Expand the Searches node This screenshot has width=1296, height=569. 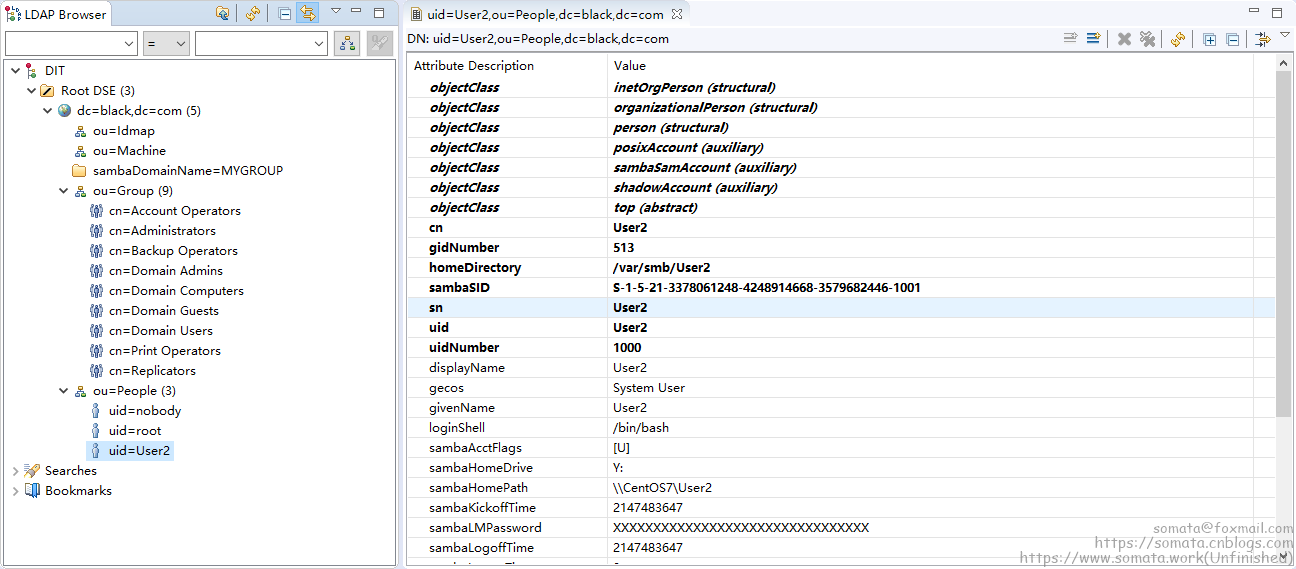[x=15, y=471]
